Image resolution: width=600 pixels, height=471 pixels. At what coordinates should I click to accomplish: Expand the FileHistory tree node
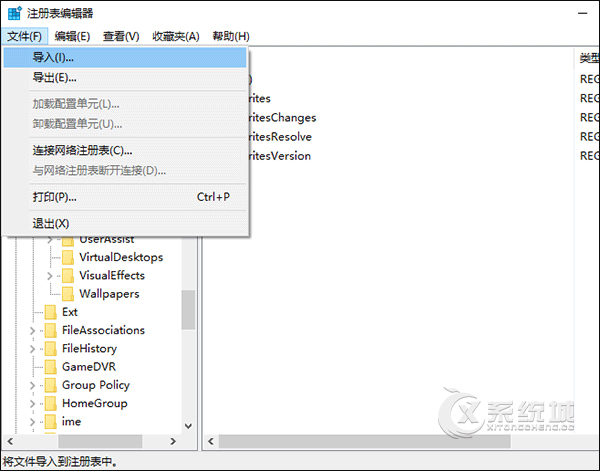(x=32, y=349)
